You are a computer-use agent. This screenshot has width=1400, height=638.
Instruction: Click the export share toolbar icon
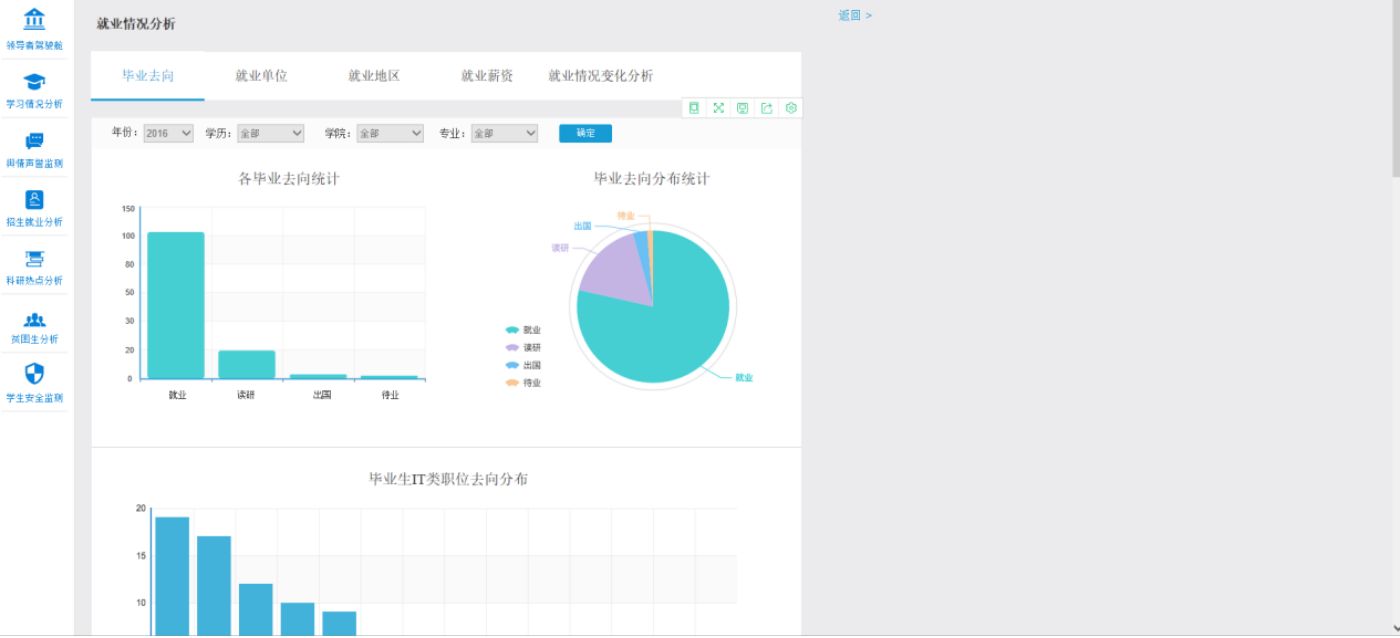[x=767, y=108]
